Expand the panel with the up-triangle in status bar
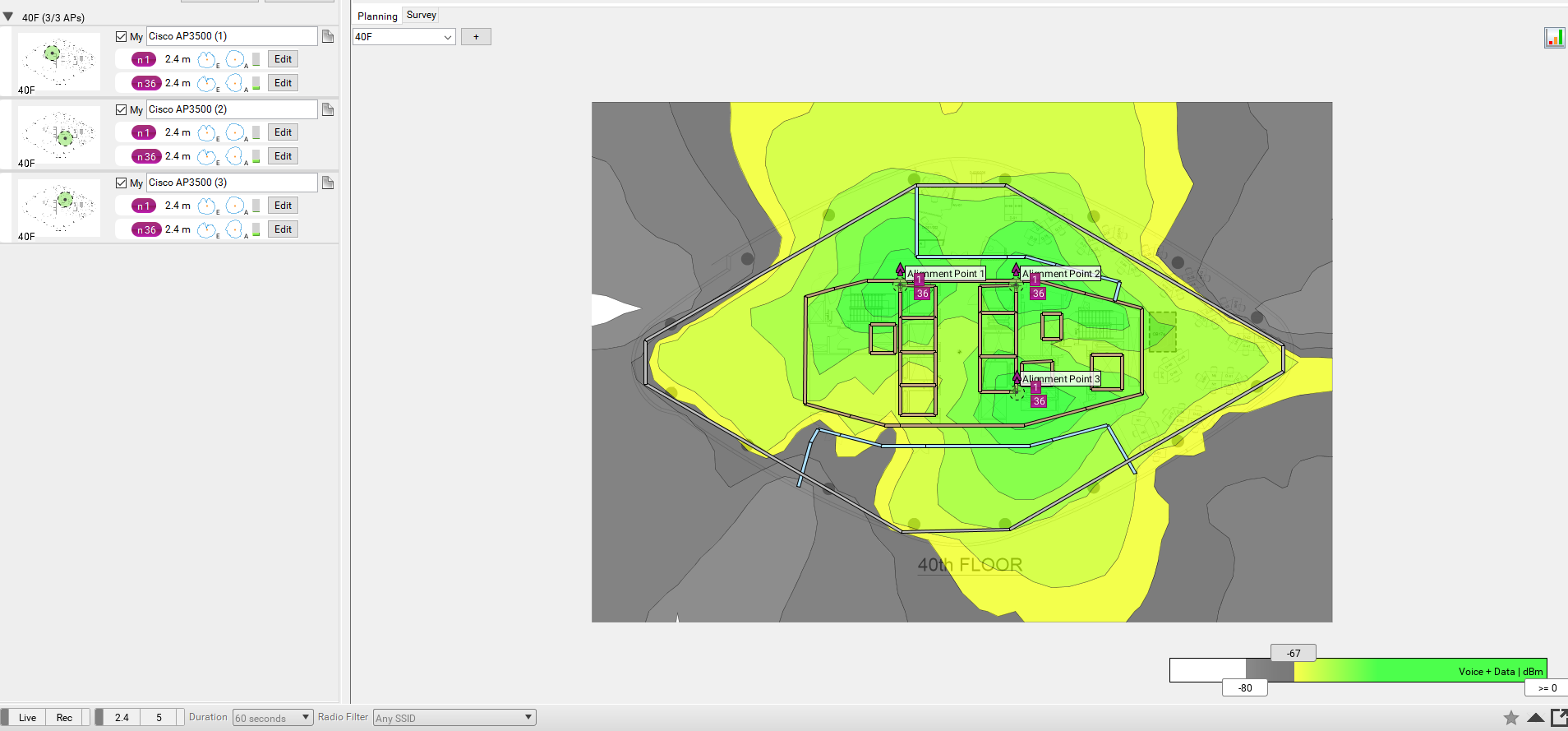This screenshot has width=1568, height=731. [x=1535, y=718]
